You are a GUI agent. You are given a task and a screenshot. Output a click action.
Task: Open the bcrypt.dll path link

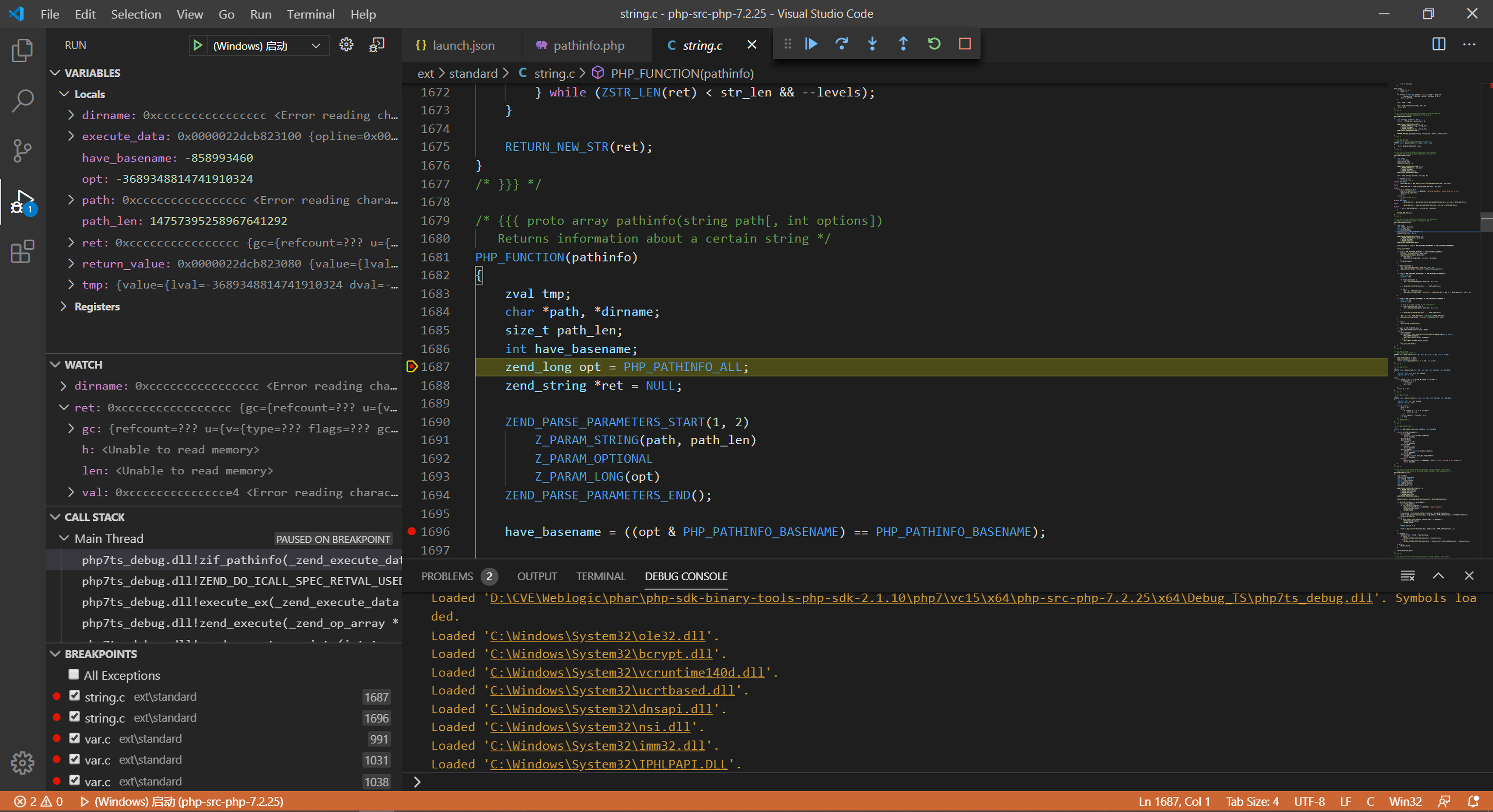(601, 654)
